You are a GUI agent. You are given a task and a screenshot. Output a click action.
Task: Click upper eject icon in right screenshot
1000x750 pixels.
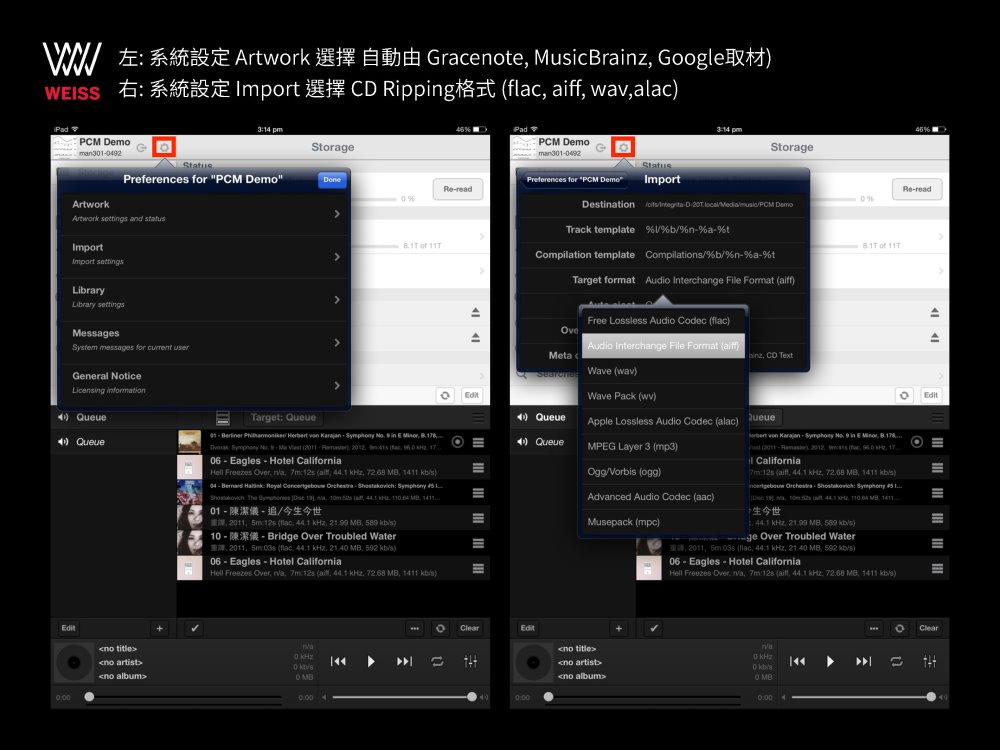coord(934,312)
